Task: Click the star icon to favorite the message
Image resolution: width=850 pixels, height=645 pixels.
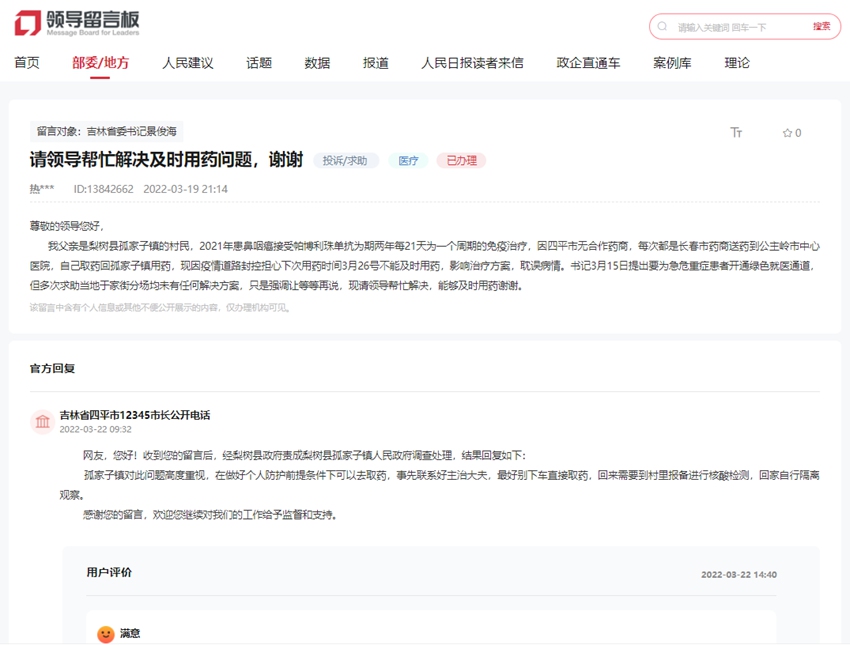Action: 786,132
